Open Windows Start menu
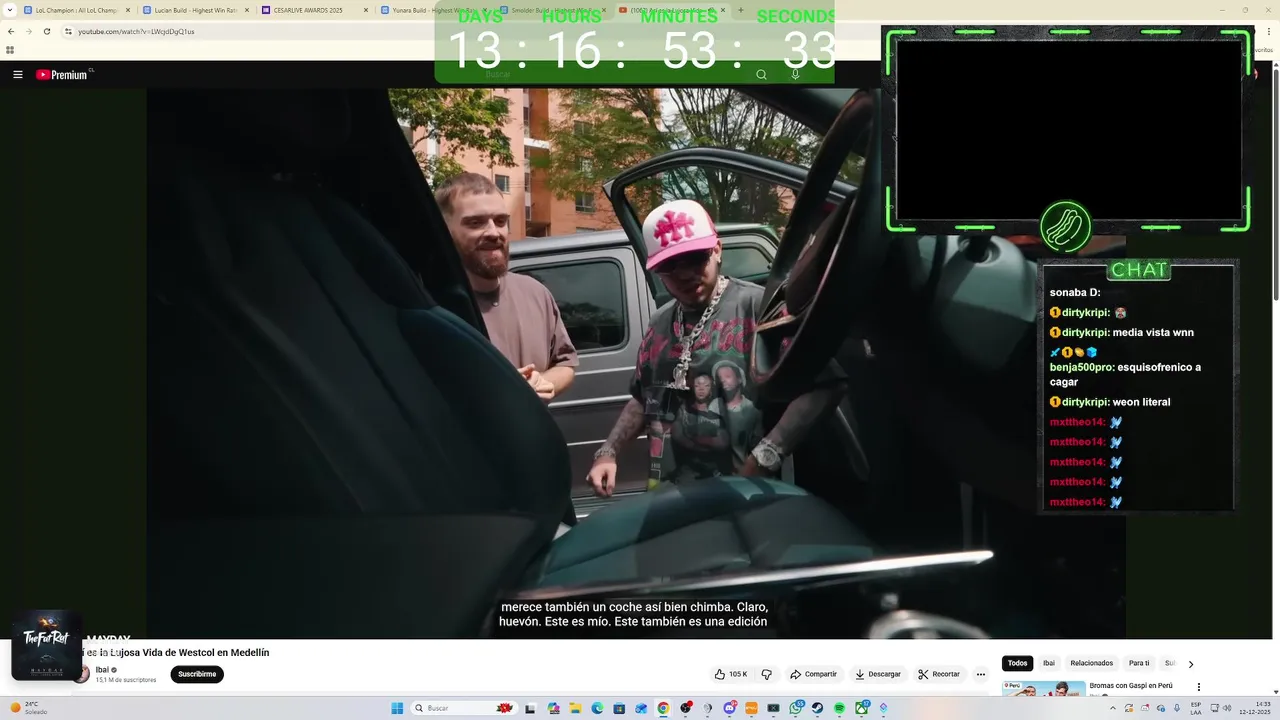 (x=397, y=708)
